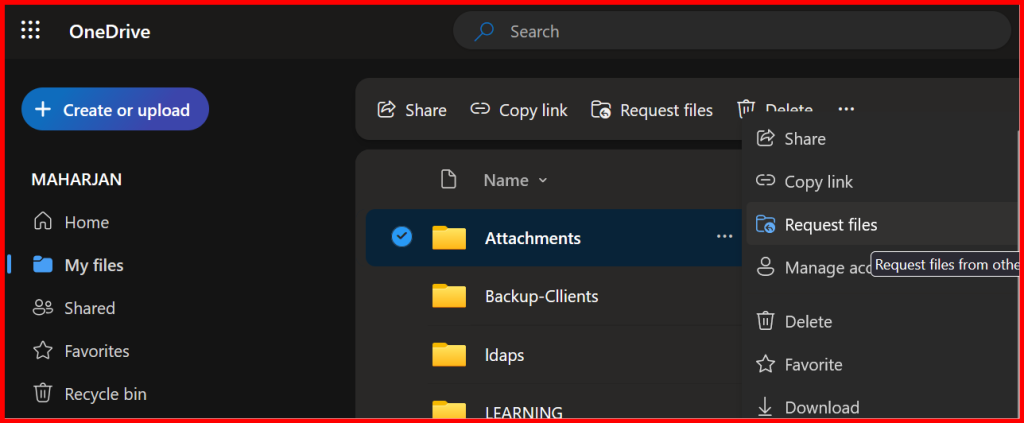
Task: Select Request files in context menu
Action: click(830, 225)
